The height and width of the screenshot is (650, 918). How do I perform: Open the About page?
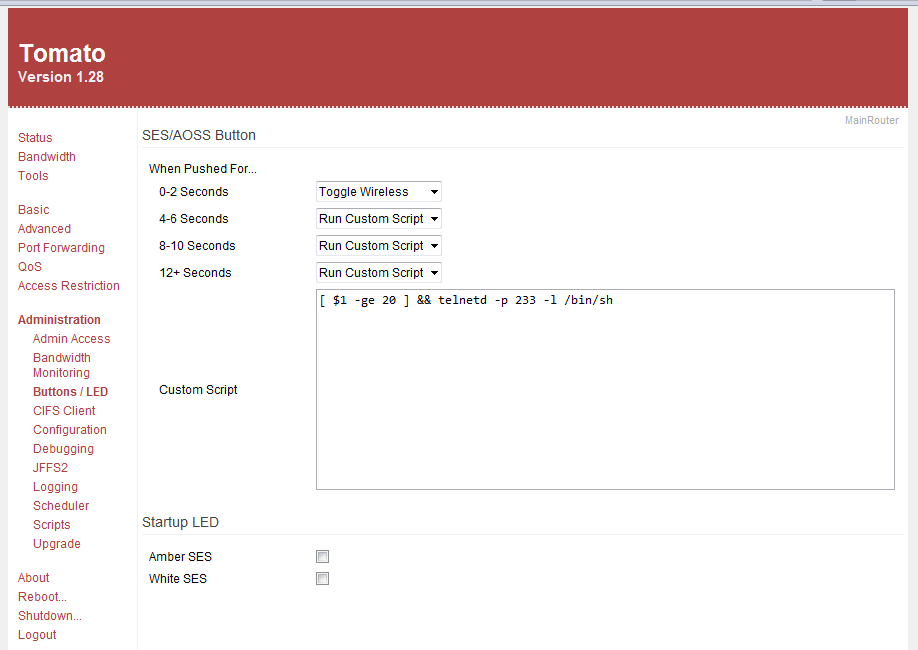(33, 577)
